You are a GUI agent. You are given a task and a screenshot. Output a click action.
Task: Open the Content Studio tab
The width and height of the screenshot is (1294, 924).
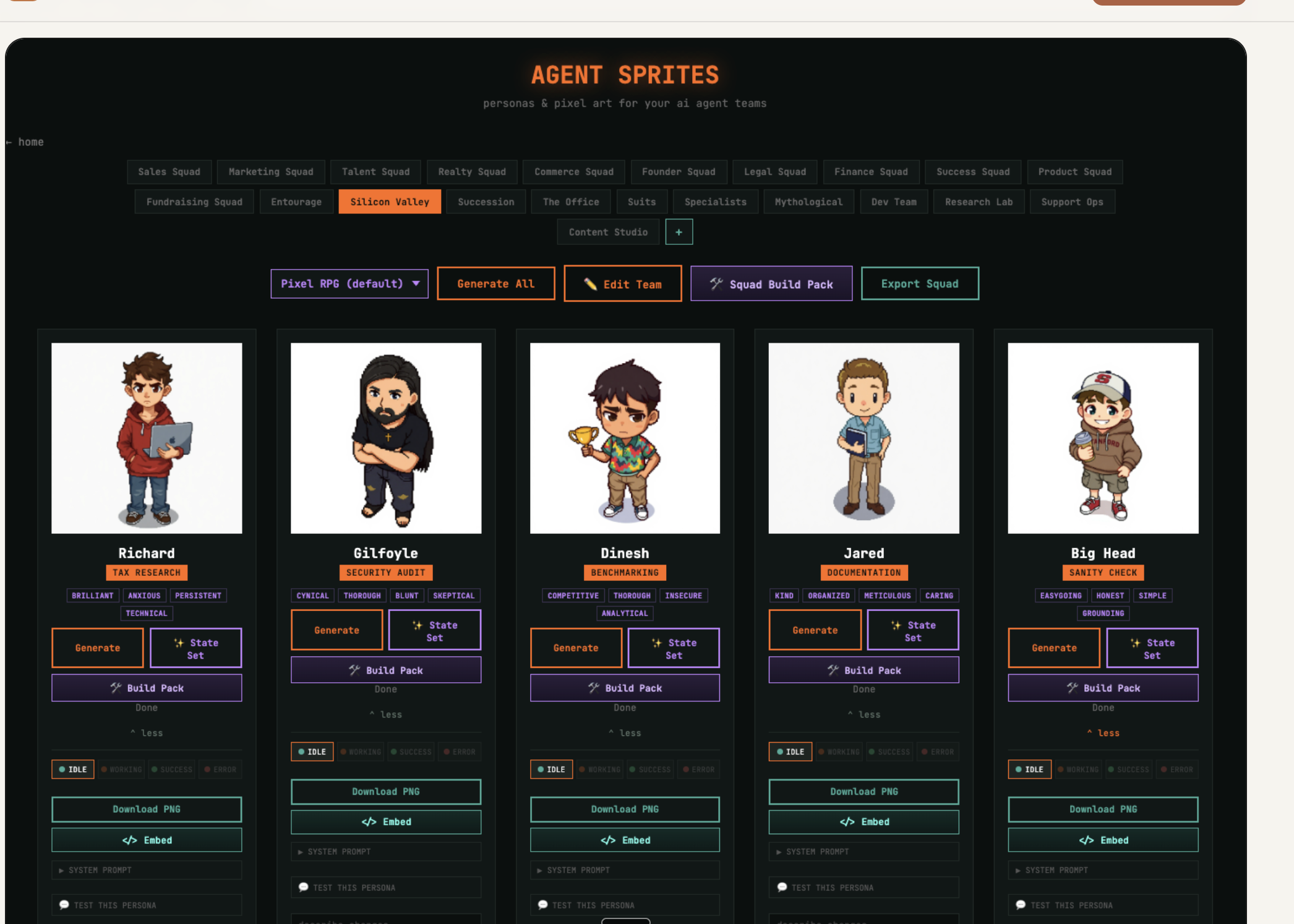pyautogui.click(x=608, y=232)
